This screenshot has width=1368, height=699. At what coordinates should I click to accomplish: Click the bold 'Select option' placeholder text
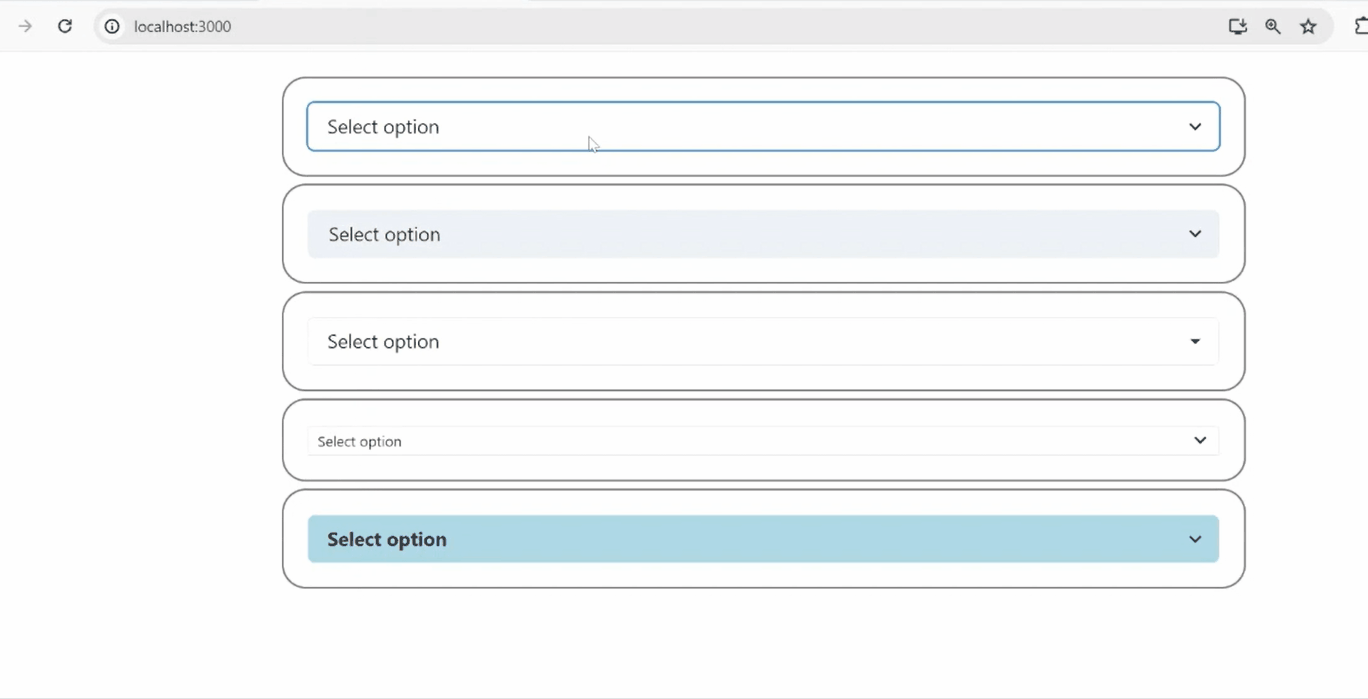(x=387, y=540)
